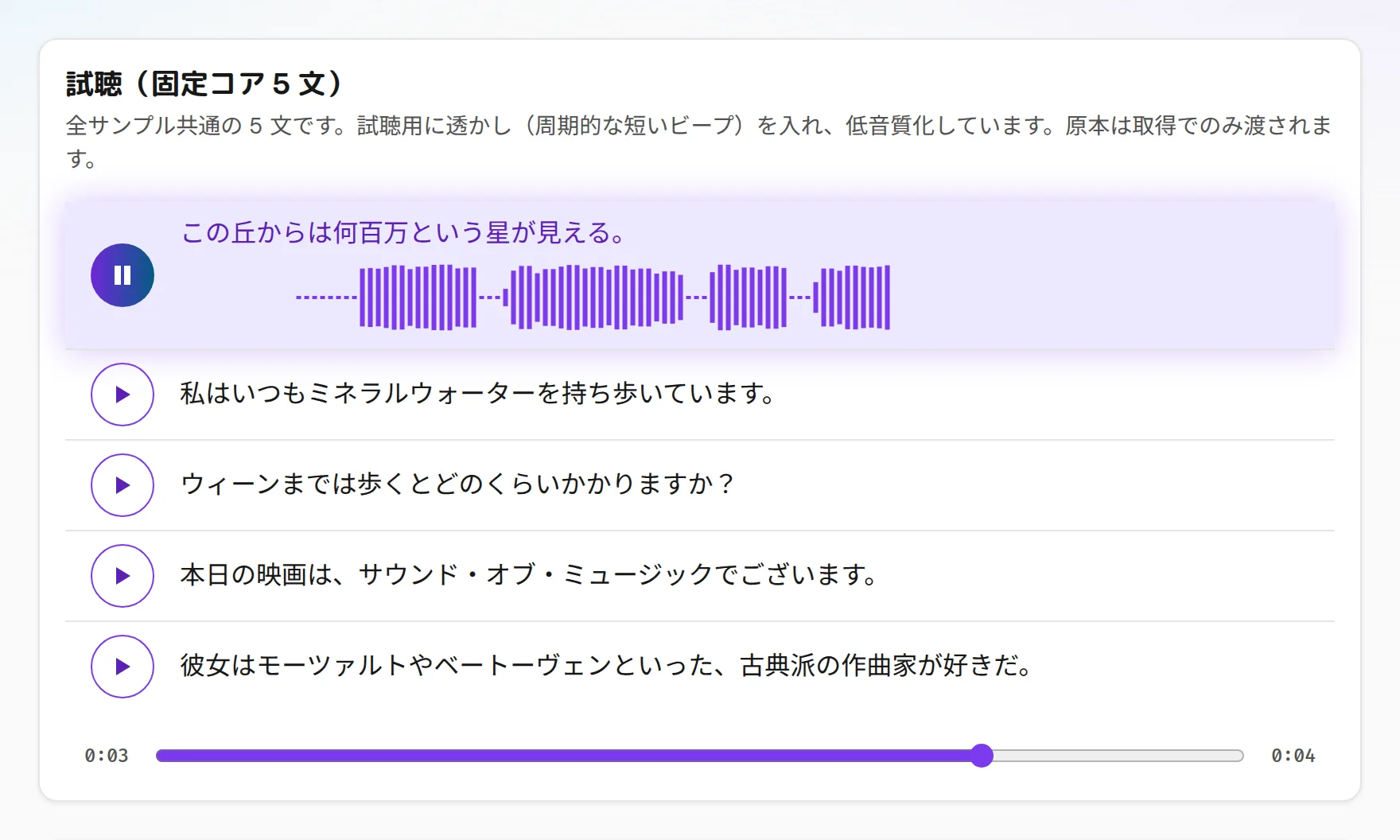Play the ウィーン sentence sample
This screenshot has height=840, width=1400.
pyautogui.click(x=122, y=485)
